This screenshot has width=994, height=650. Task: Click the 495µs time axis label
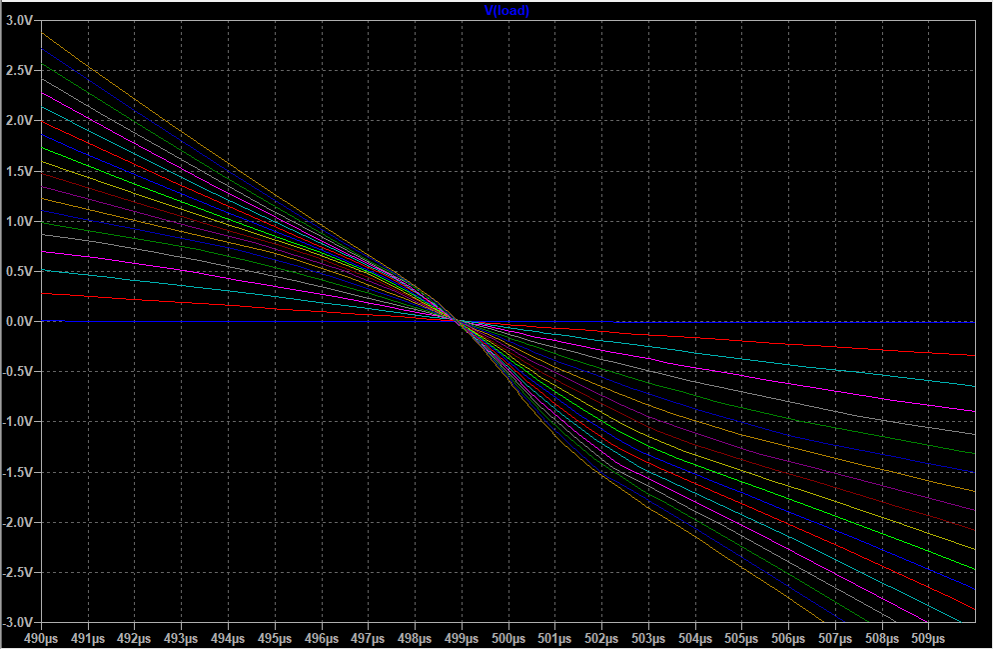coord(274,639)
